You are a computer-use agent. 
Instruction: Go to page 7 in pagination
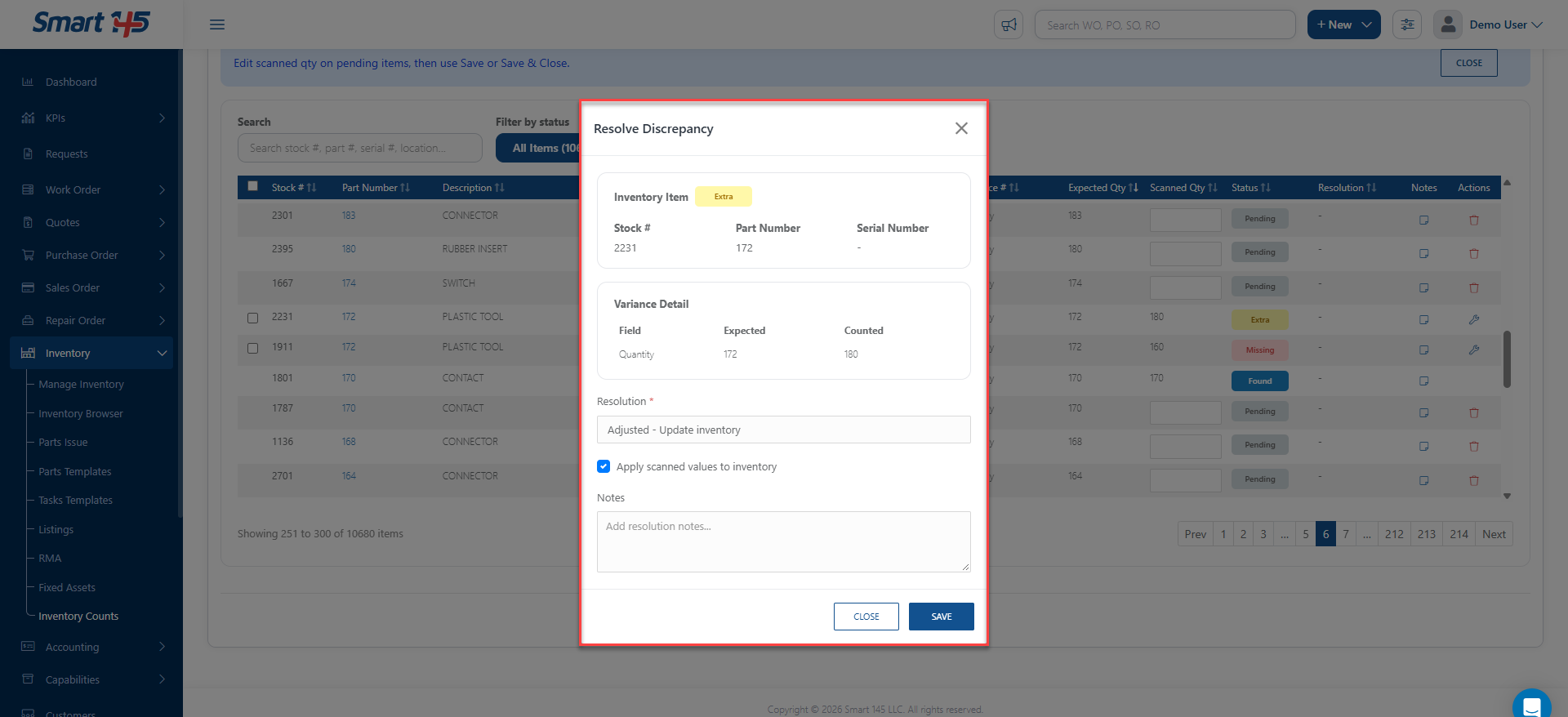[x=1346, y=534]
